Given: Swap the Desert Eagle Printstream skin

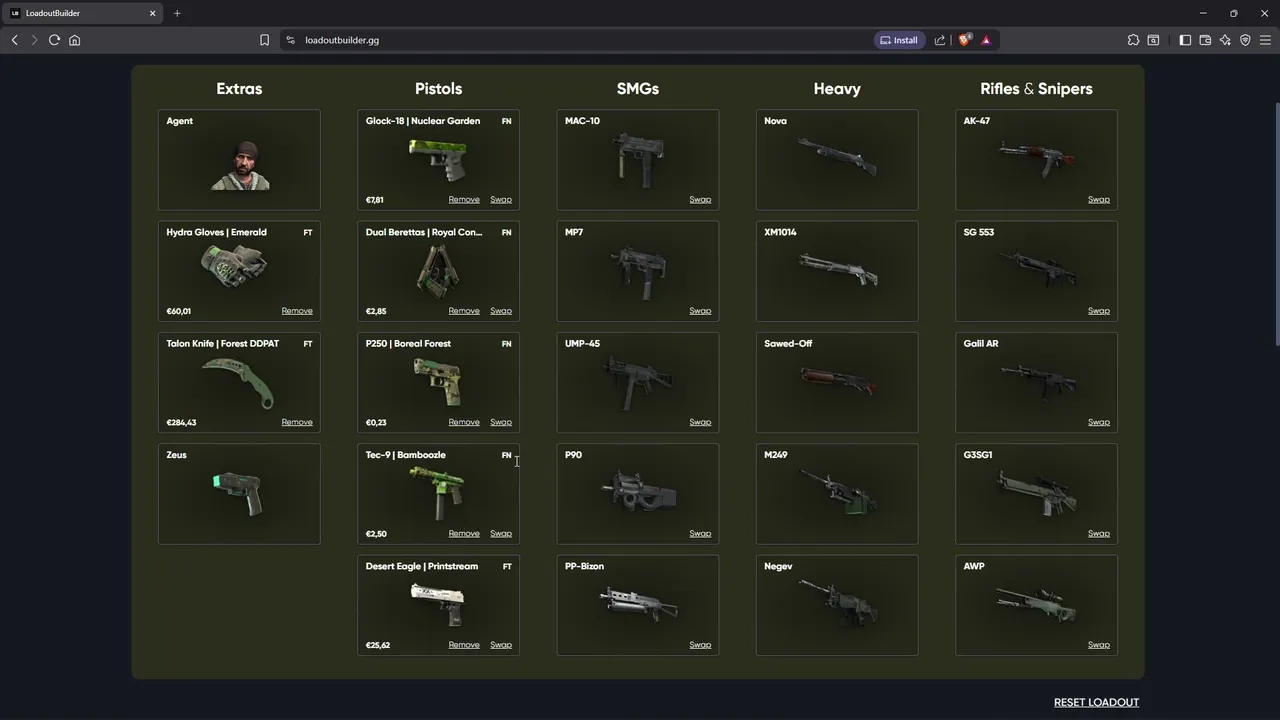Looking at the screenshot, I should coord(501,645).
